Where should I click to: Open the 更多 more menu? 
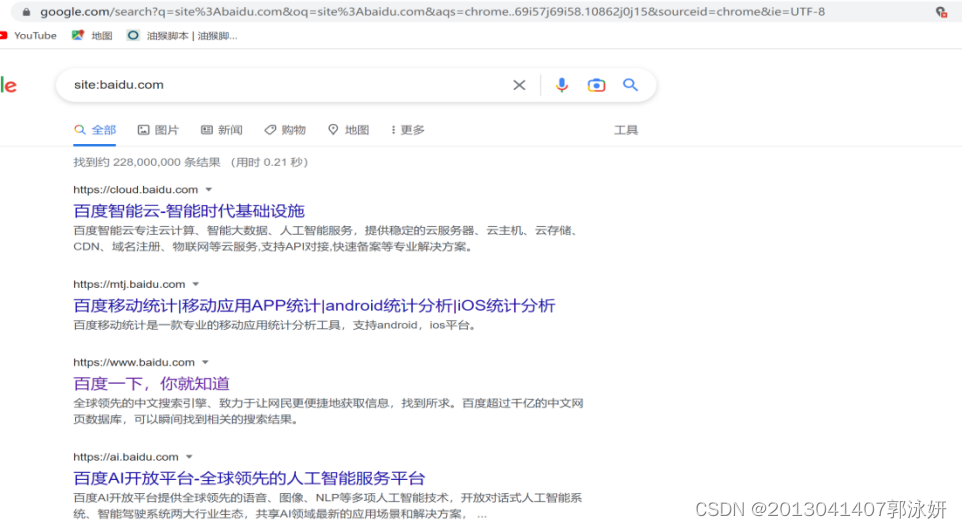pos(407,130)
